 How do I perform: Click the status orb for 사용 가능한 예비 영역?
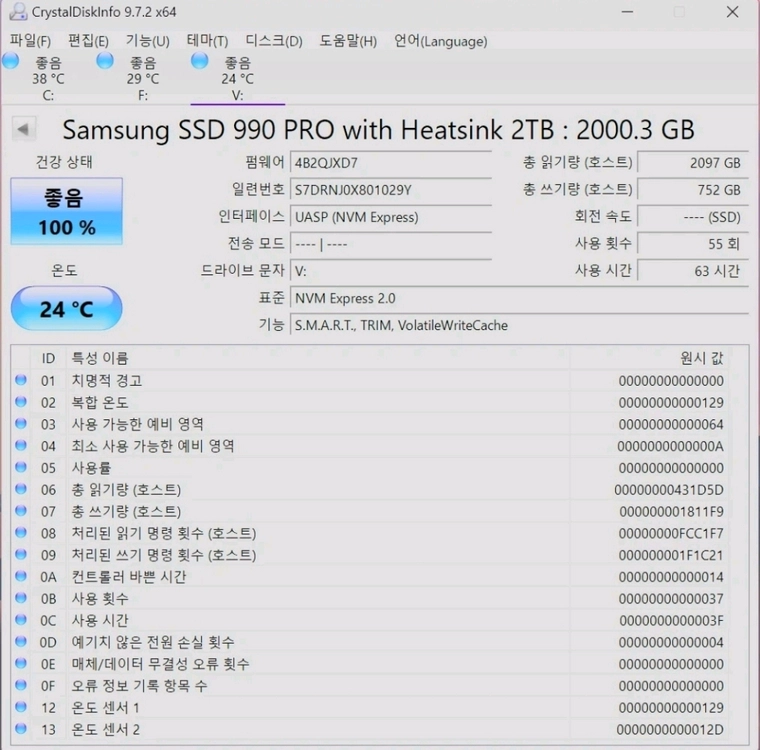click(x=21, y=424)
